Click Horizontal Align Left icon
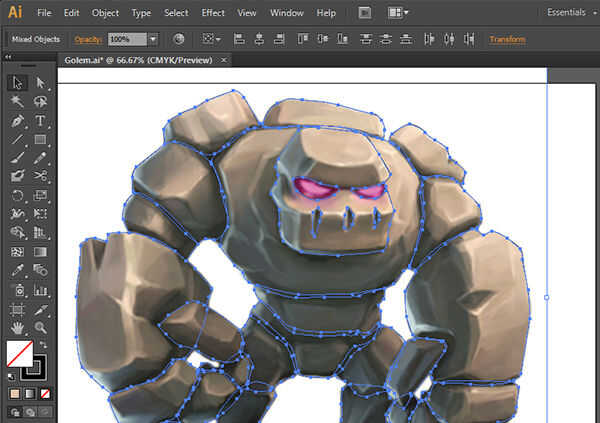Image resolution: width=600 pixels, height=423 pixels. pyautogui.click(x=239, y=39)
